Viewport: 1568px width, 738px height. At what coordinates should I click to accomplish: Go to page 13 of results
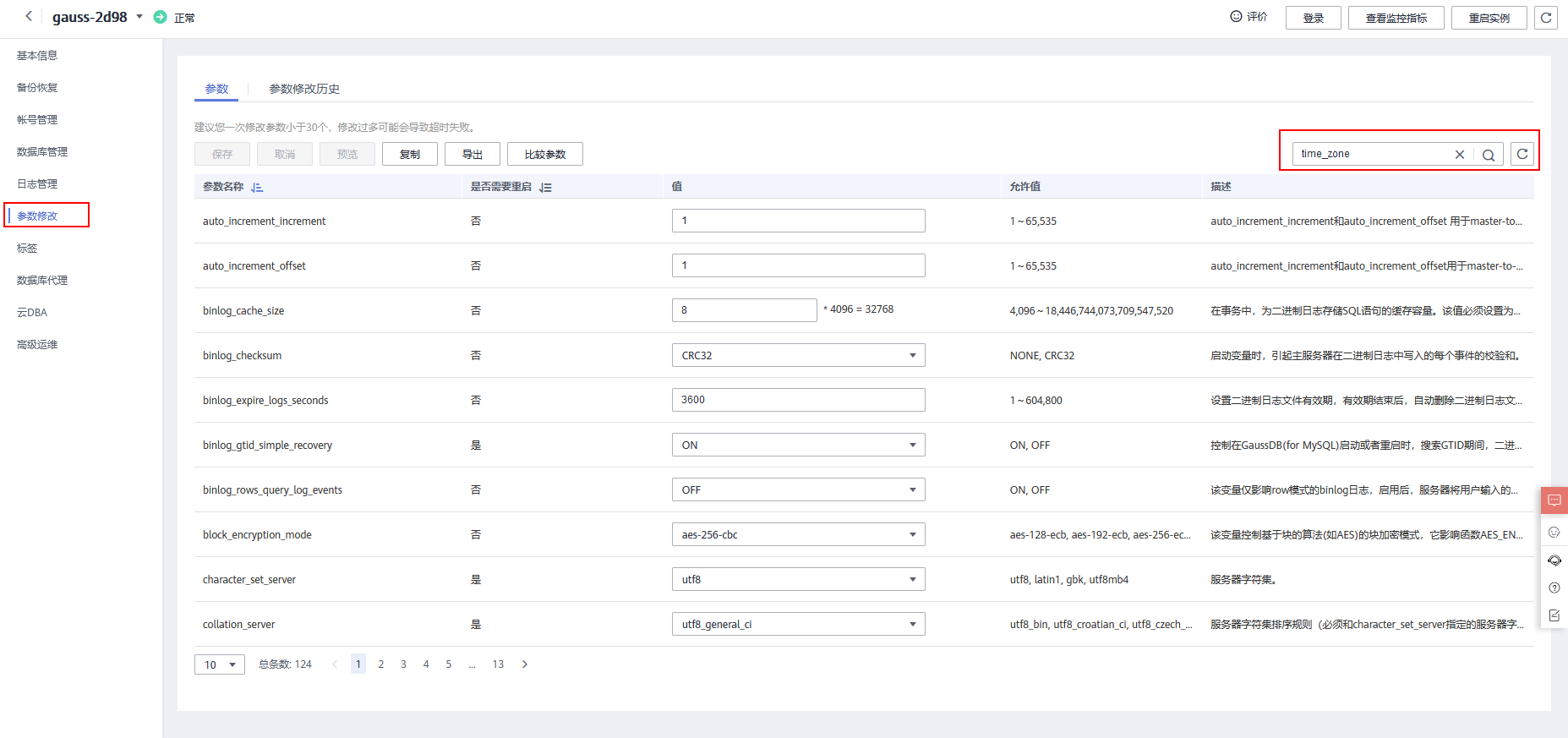pyautogui.click(x=498, y=664)
